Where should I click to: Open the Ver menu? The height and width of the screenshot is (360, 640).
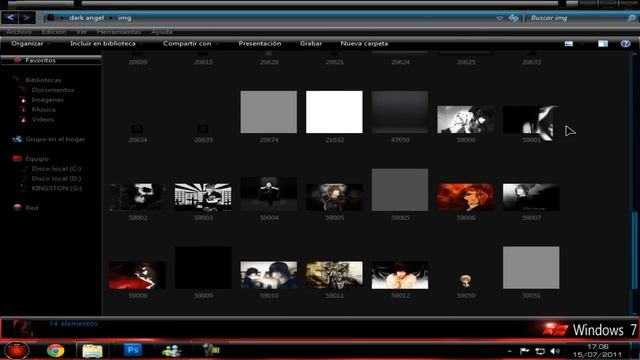(x=81, y=31)
